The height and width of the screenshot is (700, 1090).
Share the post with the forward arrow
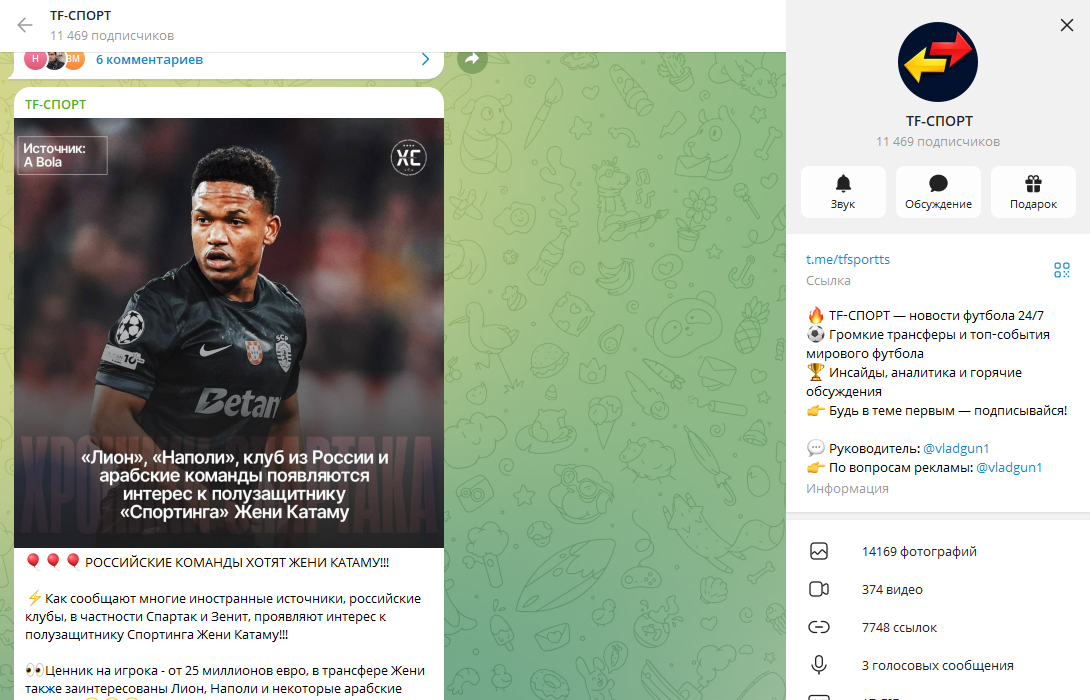tap(472, 60)
